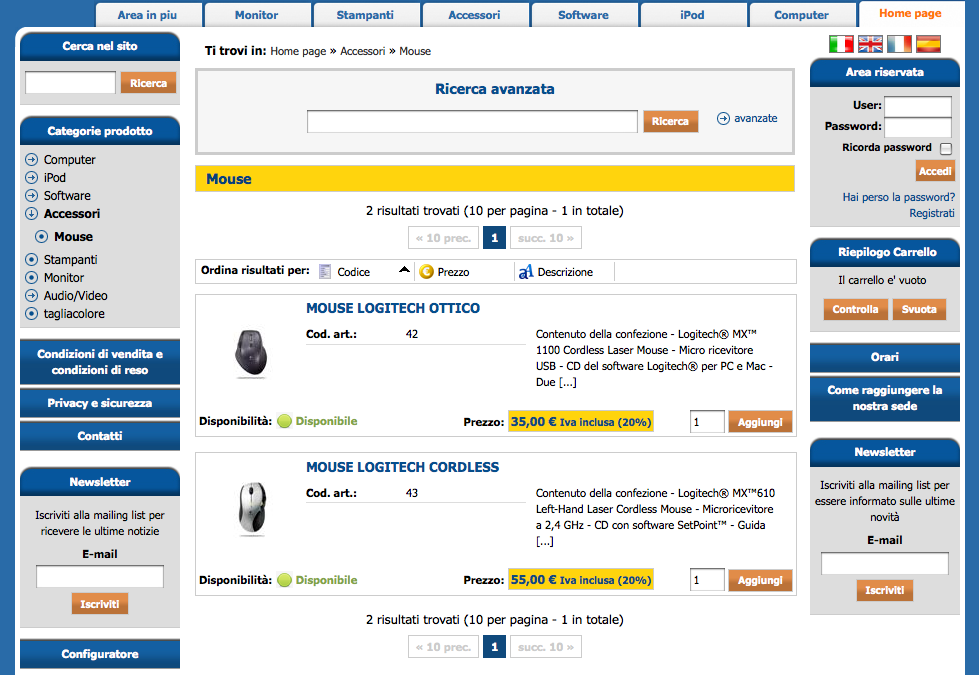The image size is (979, 675).
Task: Click the bullet icon beside tagliacolore category
Action: tap(31, 313)
